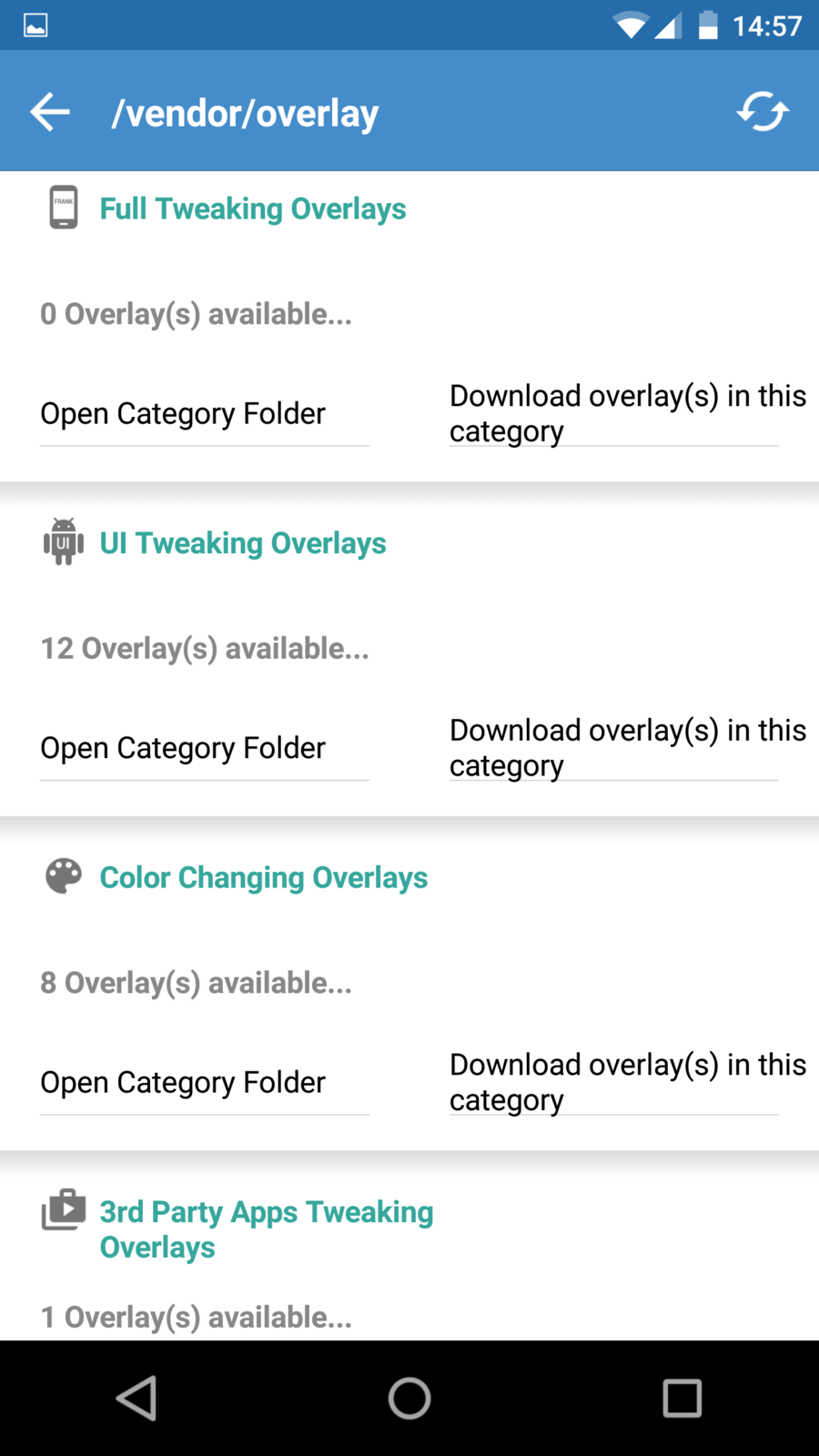Open Category Folder for Full Tweaking Overlays
The image size is (819, 1456).
[183, 414]
